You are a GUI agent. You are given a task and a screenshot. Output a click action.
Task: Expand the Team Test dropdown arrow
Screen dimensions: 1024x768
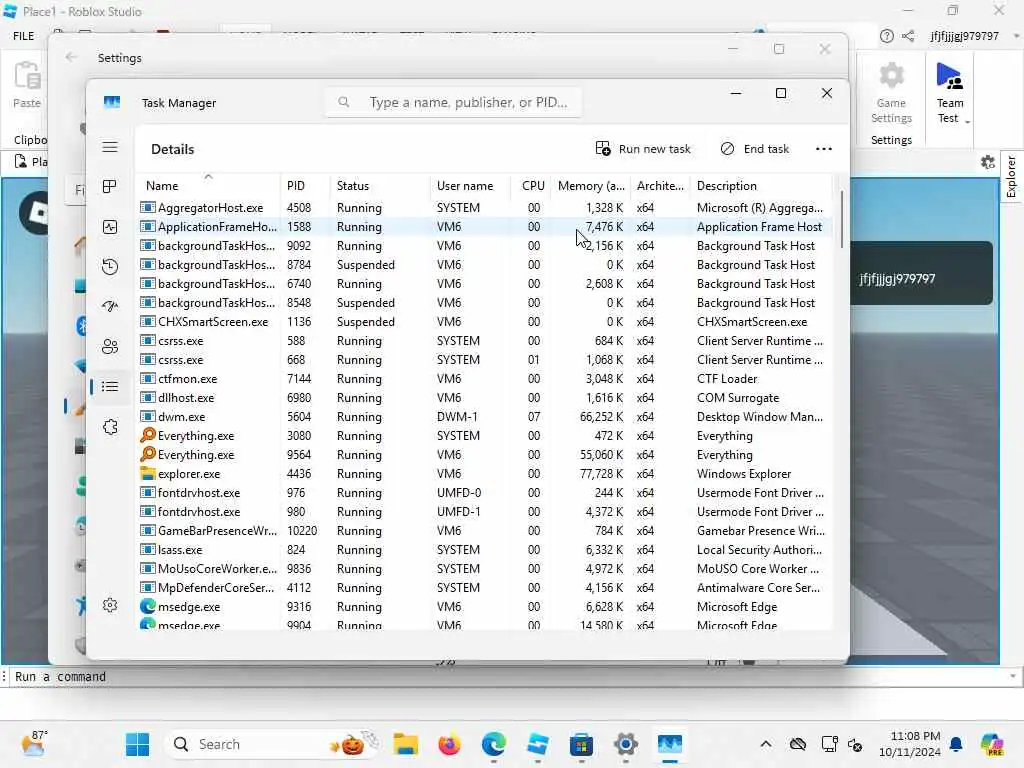[x=967, y=121]
